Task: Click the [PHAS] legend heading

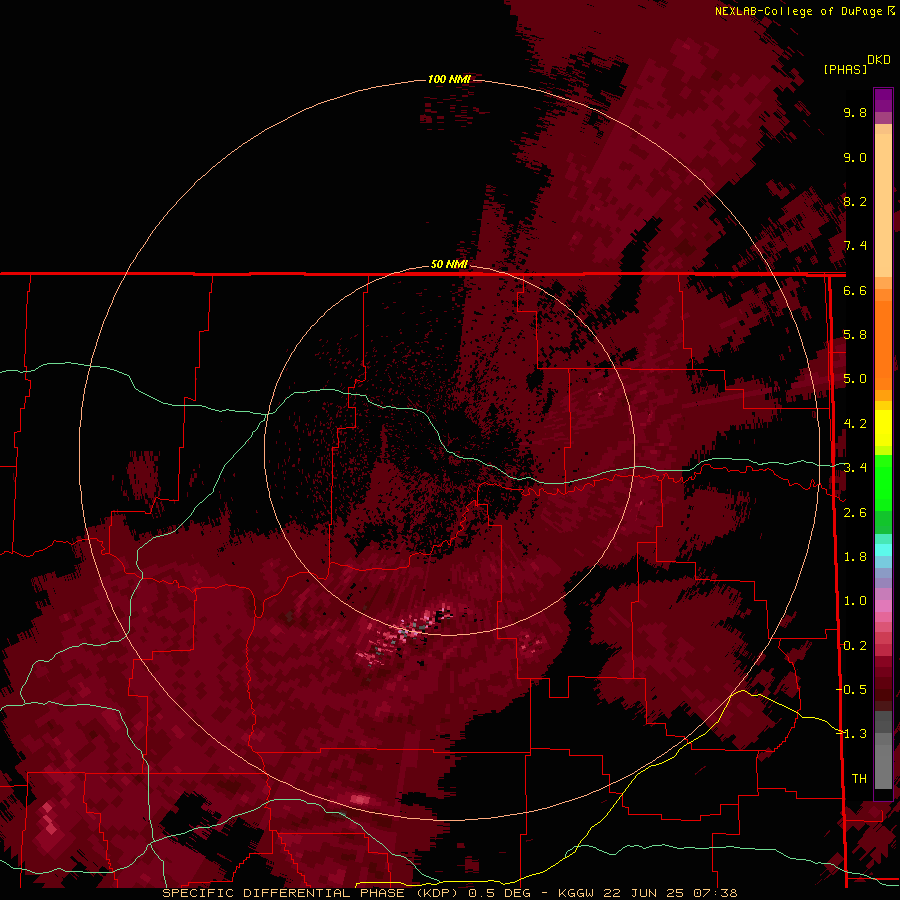Action: 845,69
